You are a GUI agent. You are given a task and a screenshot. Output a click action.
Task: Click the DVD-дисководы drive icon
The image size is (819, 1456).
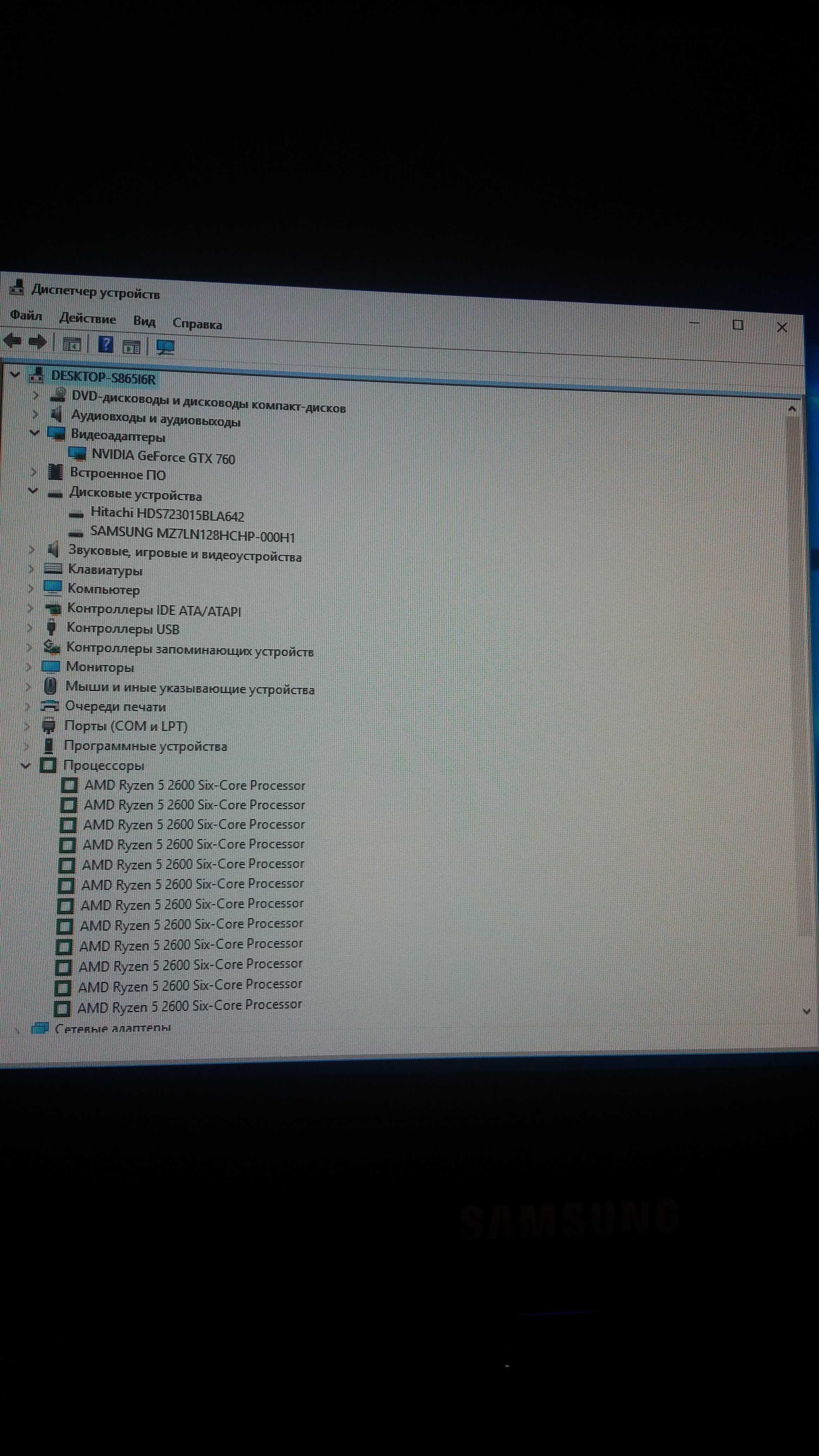pos(58,395)
